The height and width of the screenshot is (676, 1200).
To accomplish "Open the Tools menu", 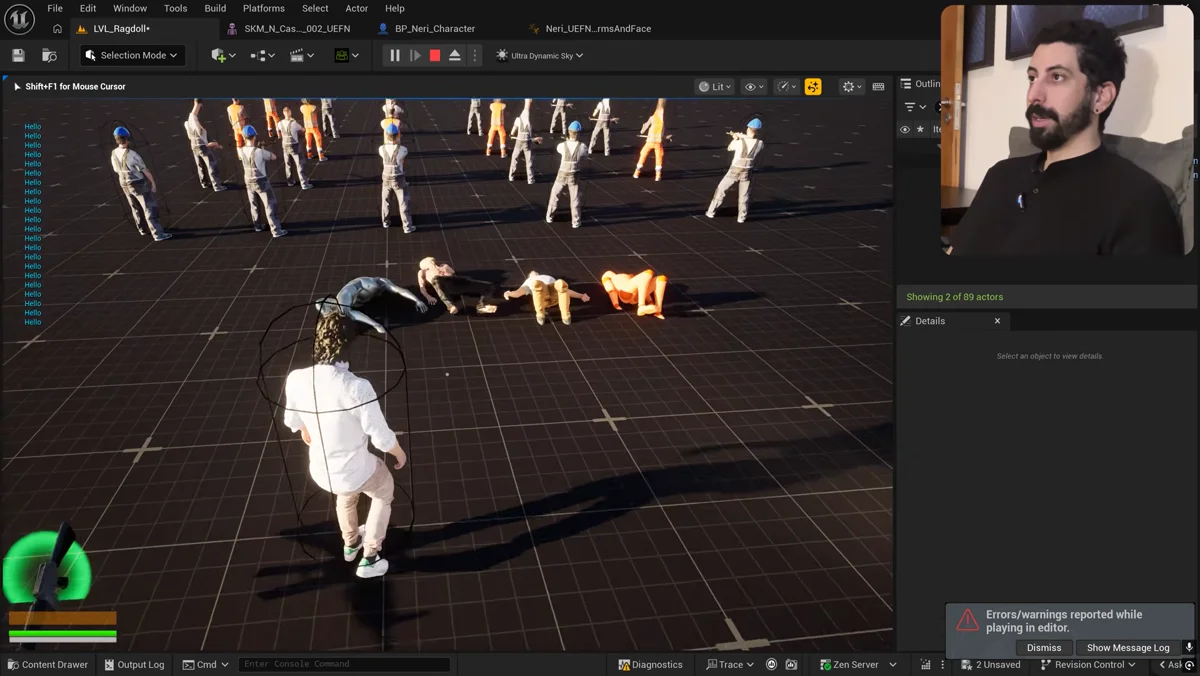I will coord(175,8).
